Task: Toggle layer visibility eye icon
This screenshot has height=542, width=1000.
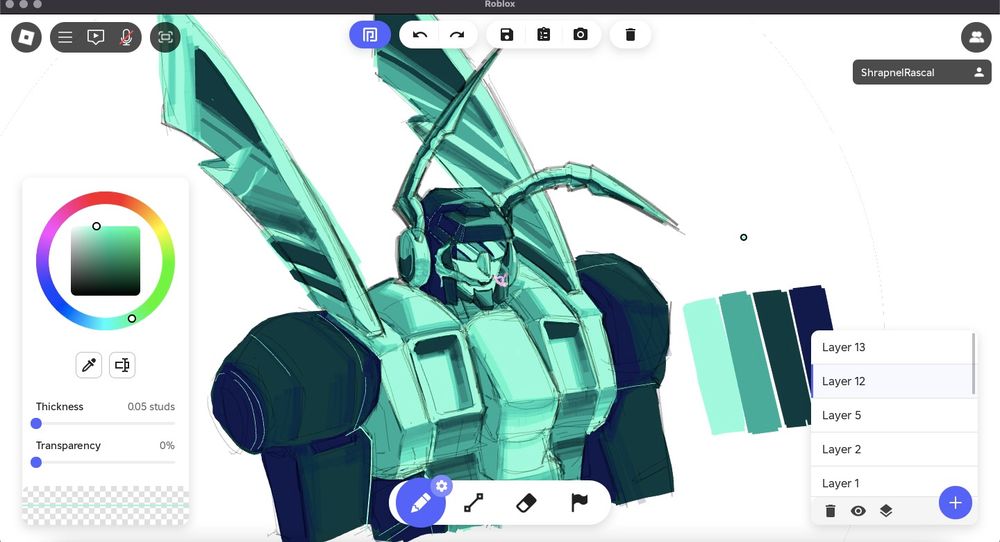Action: click(858, 511)
